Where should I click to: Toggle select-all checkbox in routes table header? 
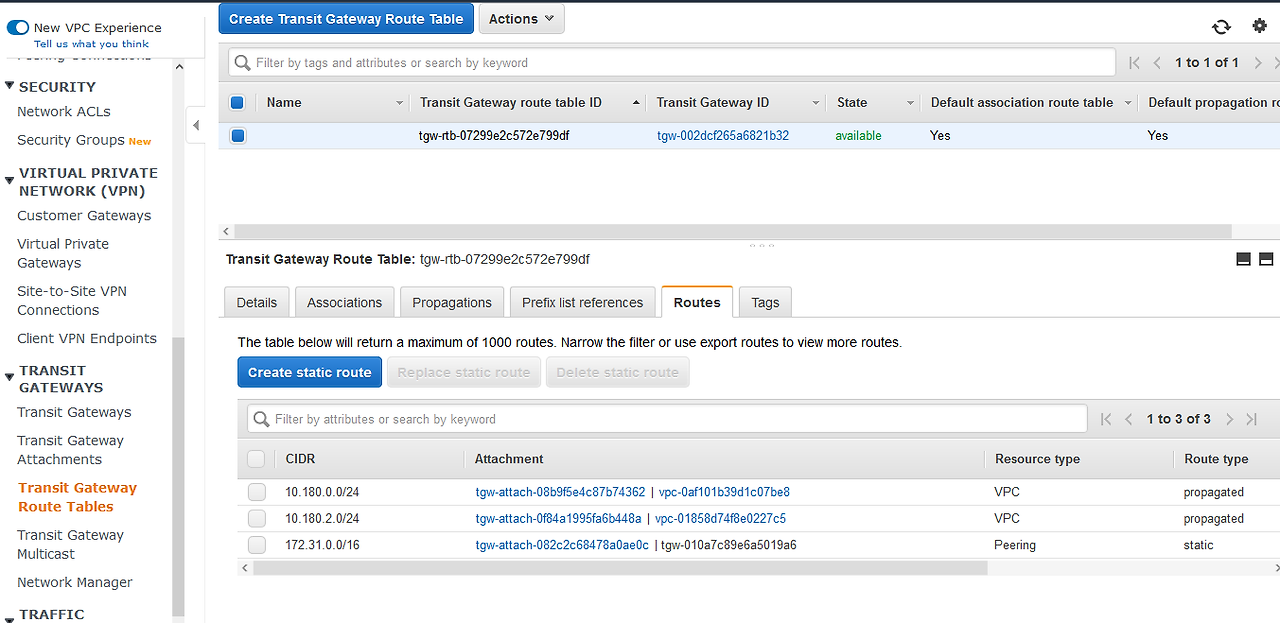tap(257, 459)
